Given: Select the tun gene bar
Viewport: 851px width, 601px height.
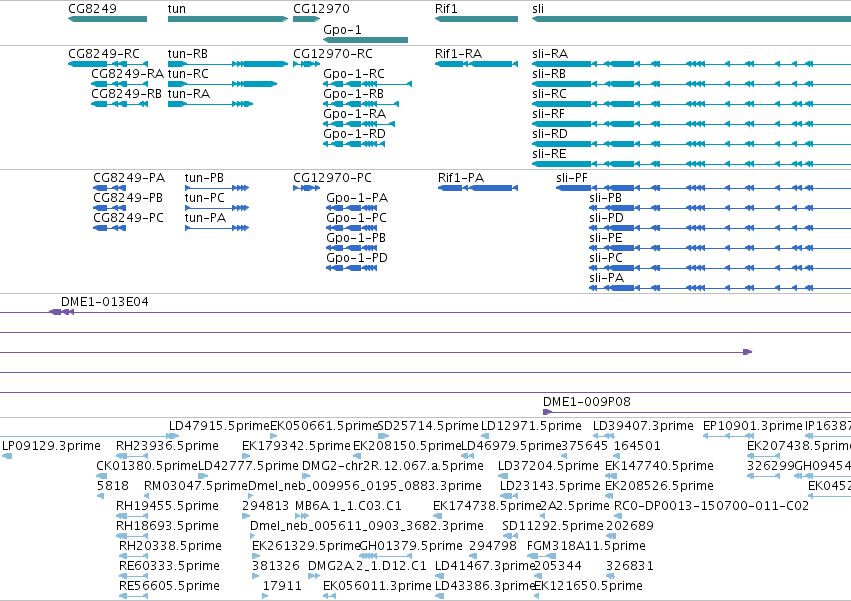Looking at the screenshot, I should click(x=228, y=19).
